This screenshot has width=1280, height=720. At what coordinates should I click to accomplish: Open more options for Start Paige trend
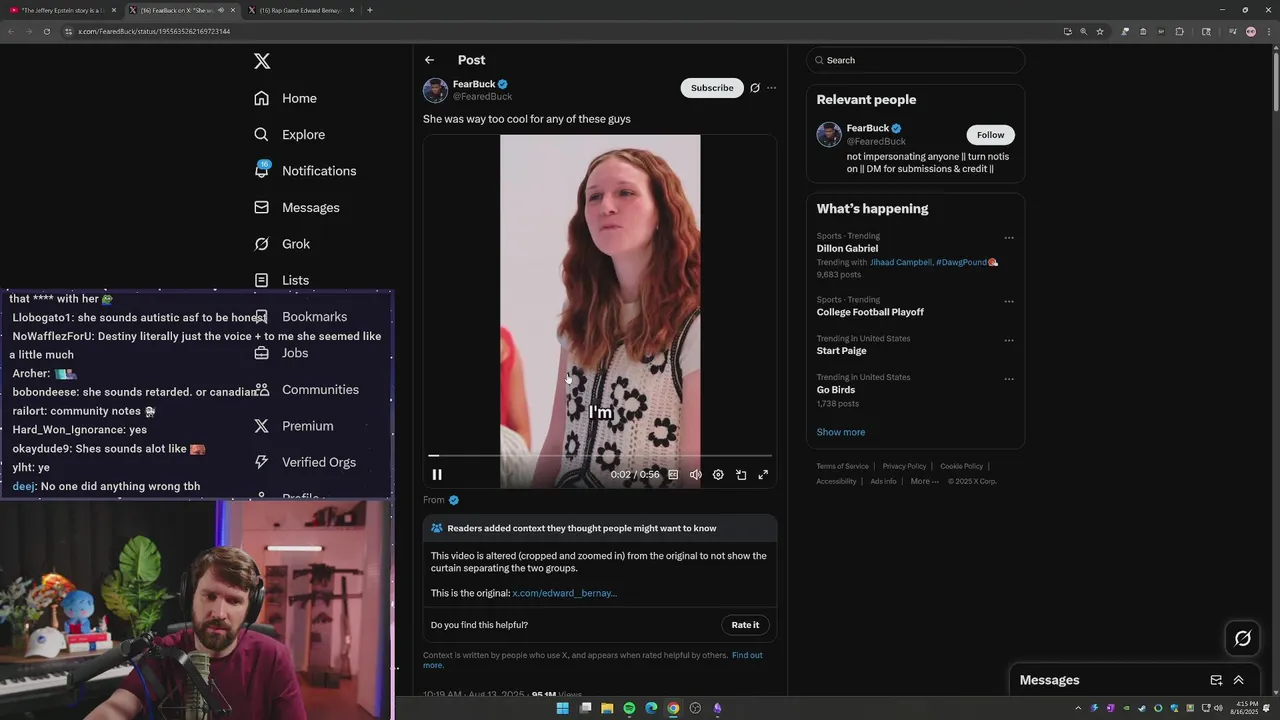coord(1009,340)
